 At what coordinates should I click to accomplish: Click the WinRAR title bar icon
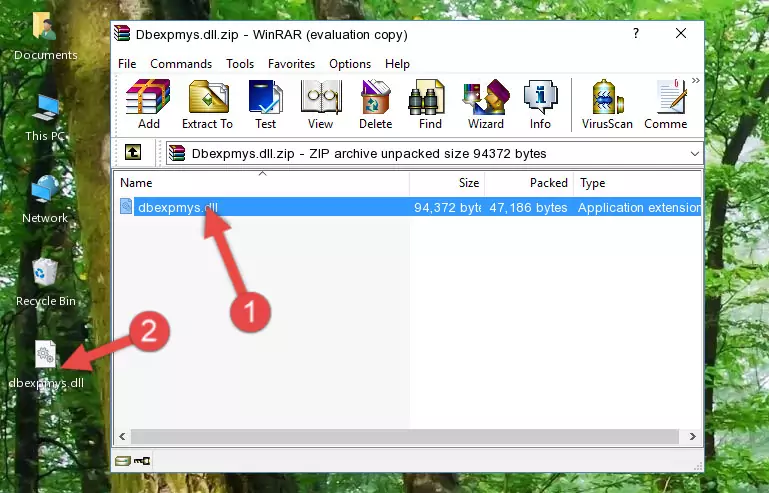click(x=122, y=34)
